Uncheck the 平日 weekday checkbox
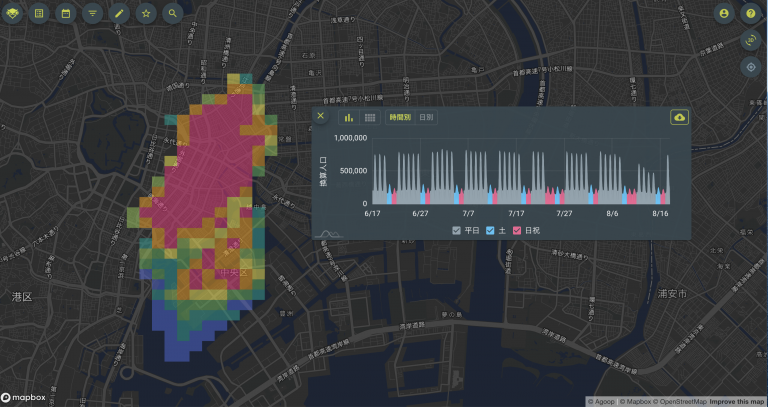 [457, 231]
